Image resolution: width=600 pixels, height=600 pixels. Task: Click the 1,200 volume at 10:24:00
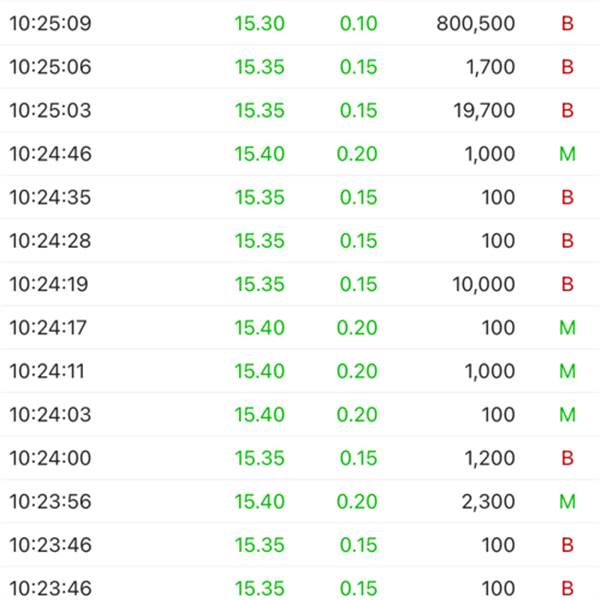pos(490,458)
